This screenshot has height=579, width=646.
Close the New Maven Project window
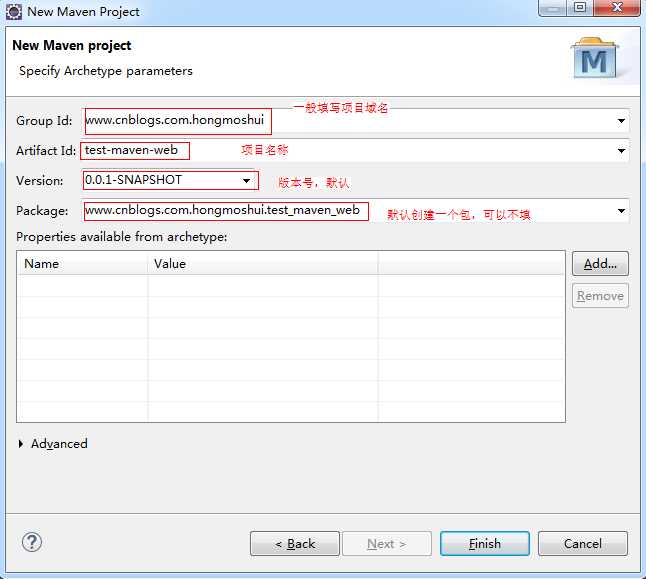coord(617,7)
